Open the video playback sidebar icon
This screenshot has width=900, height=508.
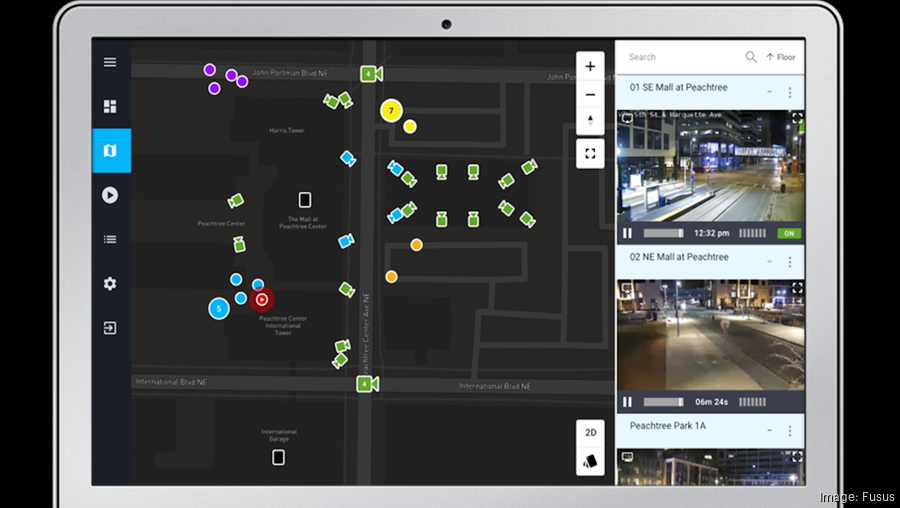pos(110,195)
